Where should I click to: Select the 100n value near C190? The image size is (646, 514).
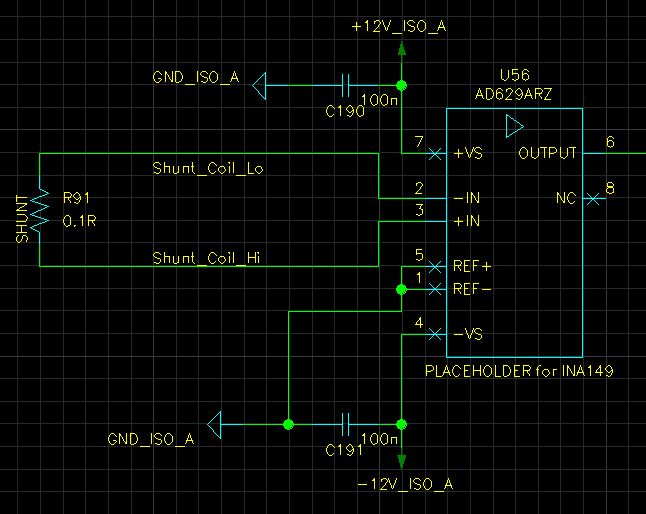(380, 100)
